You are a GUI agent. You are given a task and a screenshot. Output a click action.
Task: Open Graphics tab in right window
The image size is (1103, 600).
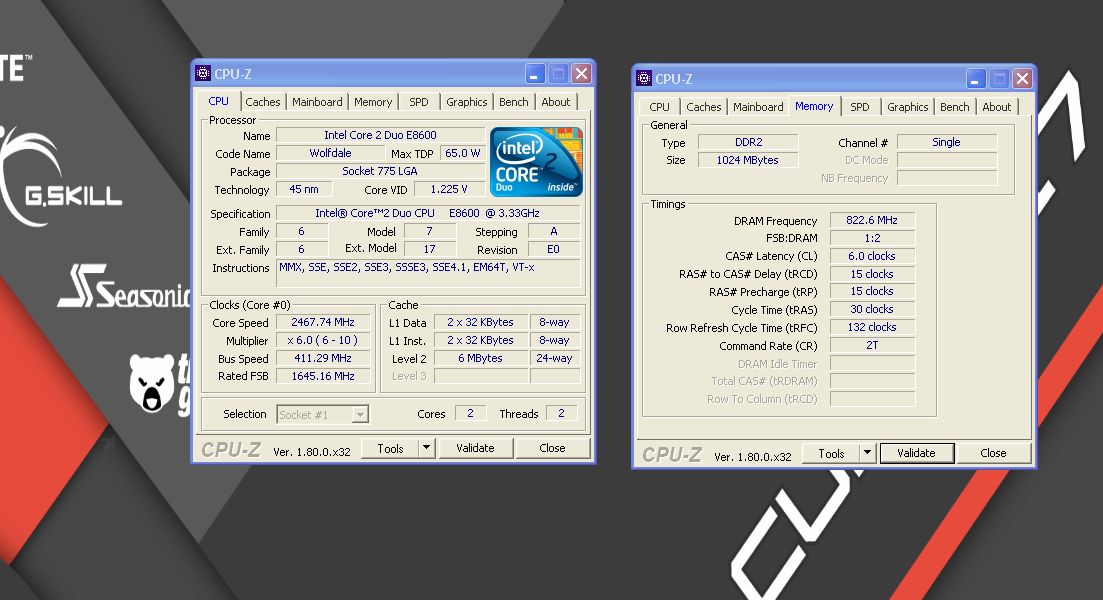907,107
